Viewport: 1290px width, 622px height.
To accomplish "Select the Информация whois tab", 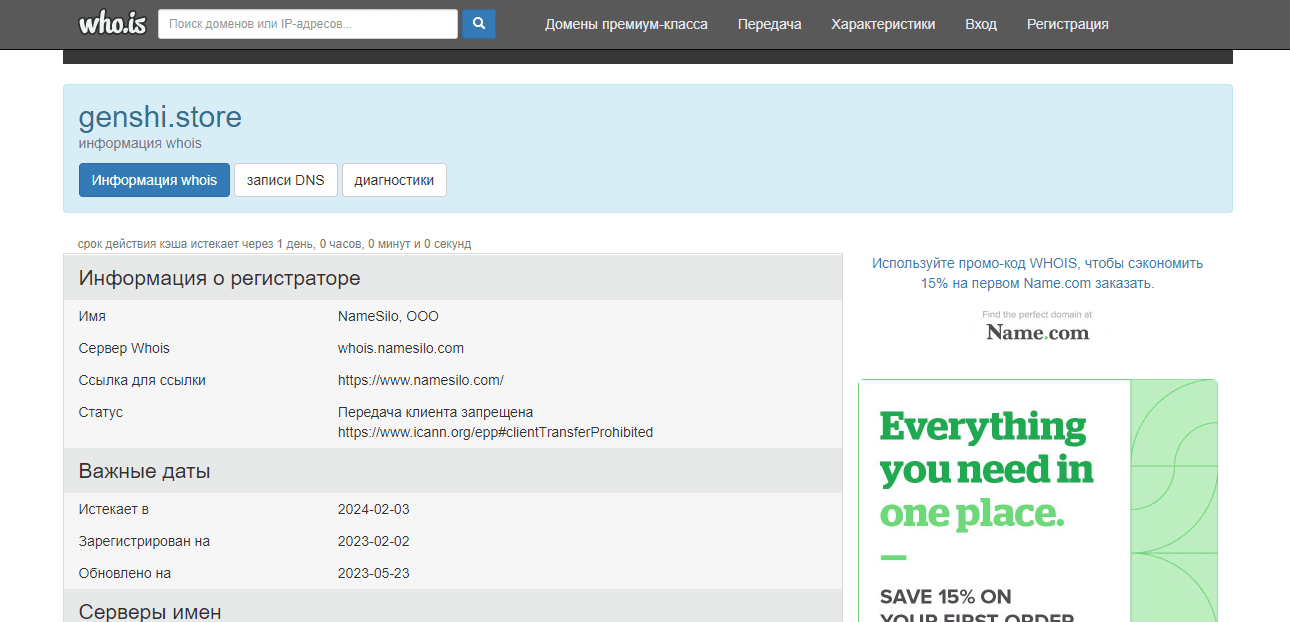I will point(154,180).
